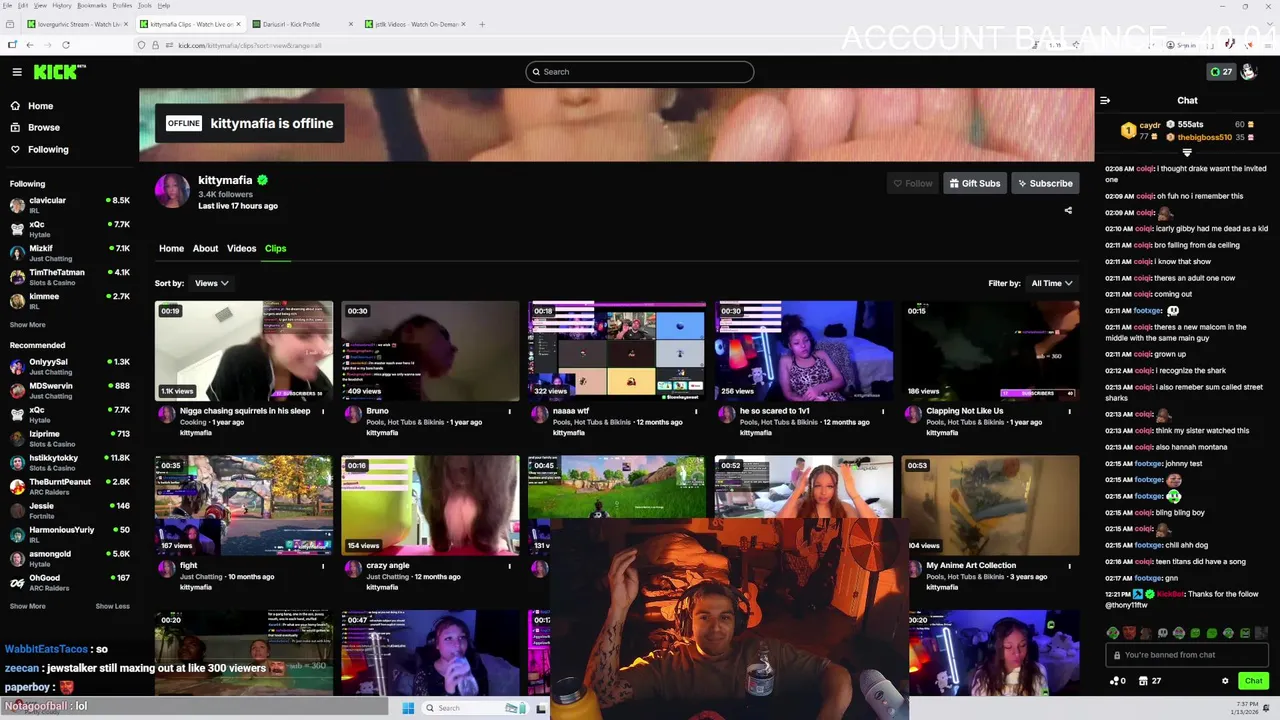Click the green KICK logo
Image resolution: width=1280 pixels, height=720 pixels.
59,72
